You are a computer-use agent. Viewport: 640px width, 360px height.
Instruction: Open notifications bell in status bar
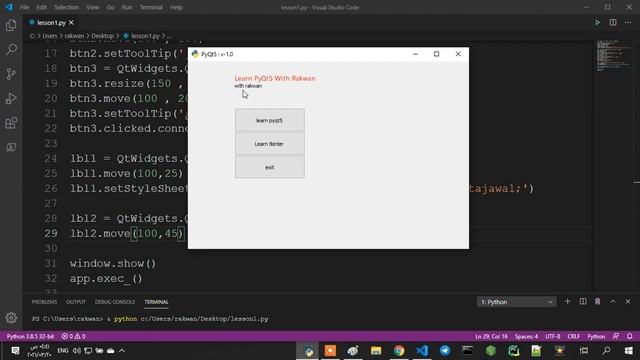tap(630, 336)
